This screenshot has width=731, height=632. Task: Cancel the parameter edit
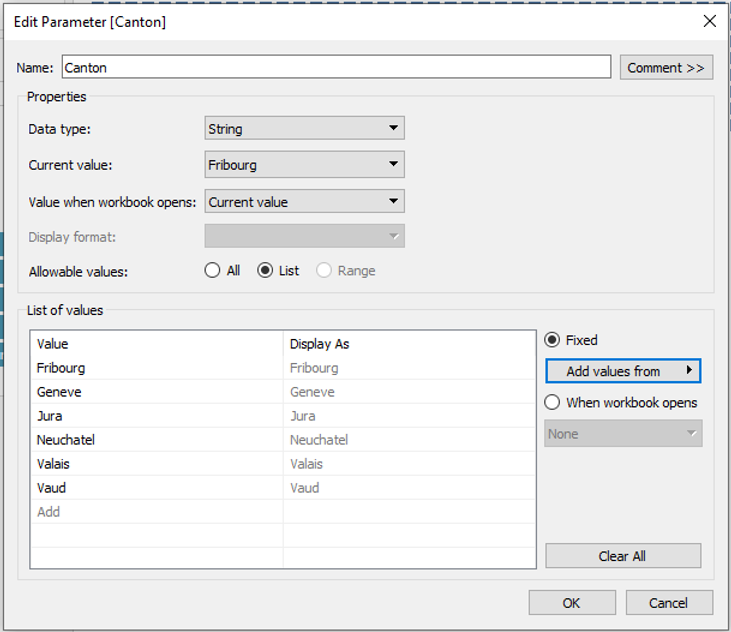click(669, 603)
